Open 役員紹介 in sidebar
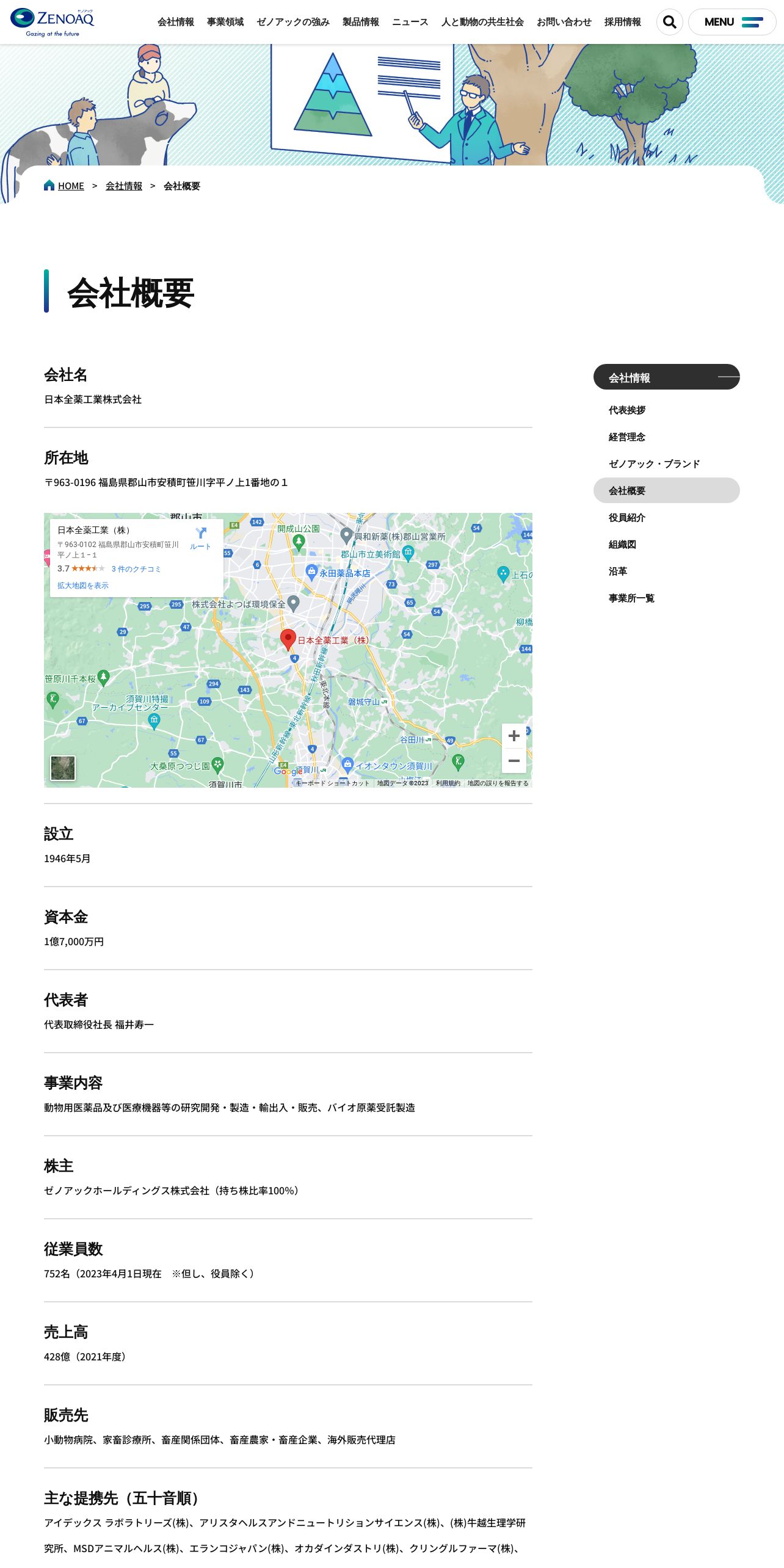 (x=627, y=517)
